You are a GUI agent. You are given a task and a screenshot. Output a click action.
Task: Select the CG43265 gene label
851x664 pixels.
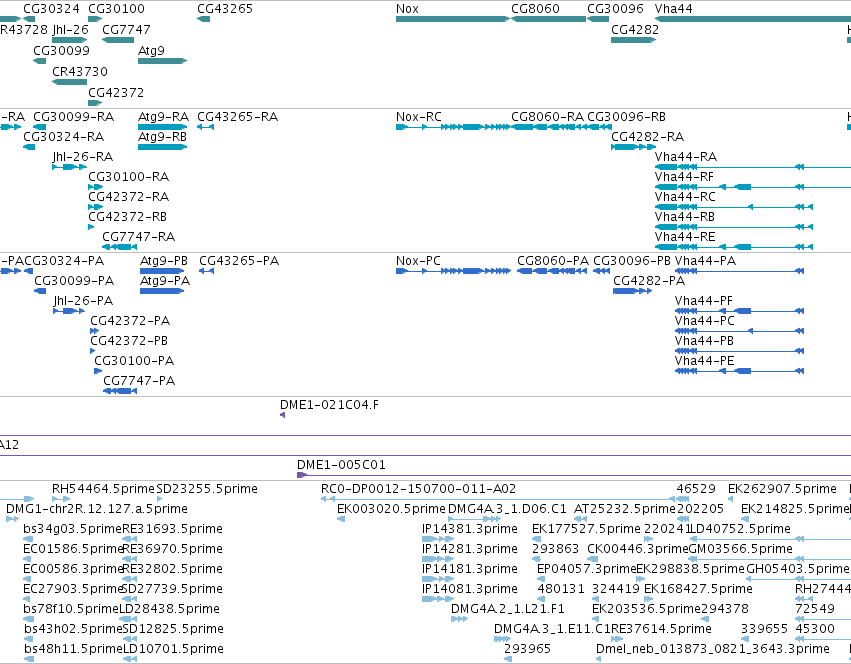point(225,9)
